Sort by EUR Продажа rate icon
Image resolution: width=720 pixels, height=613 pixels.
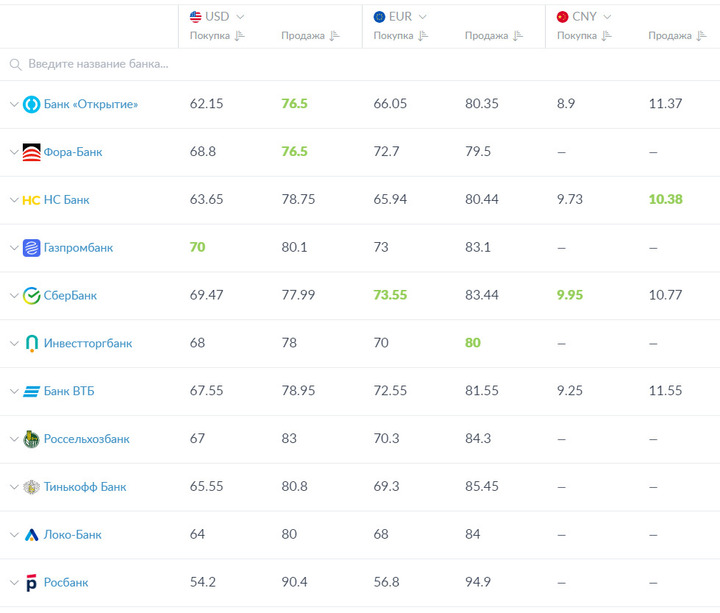click(518, 36)
